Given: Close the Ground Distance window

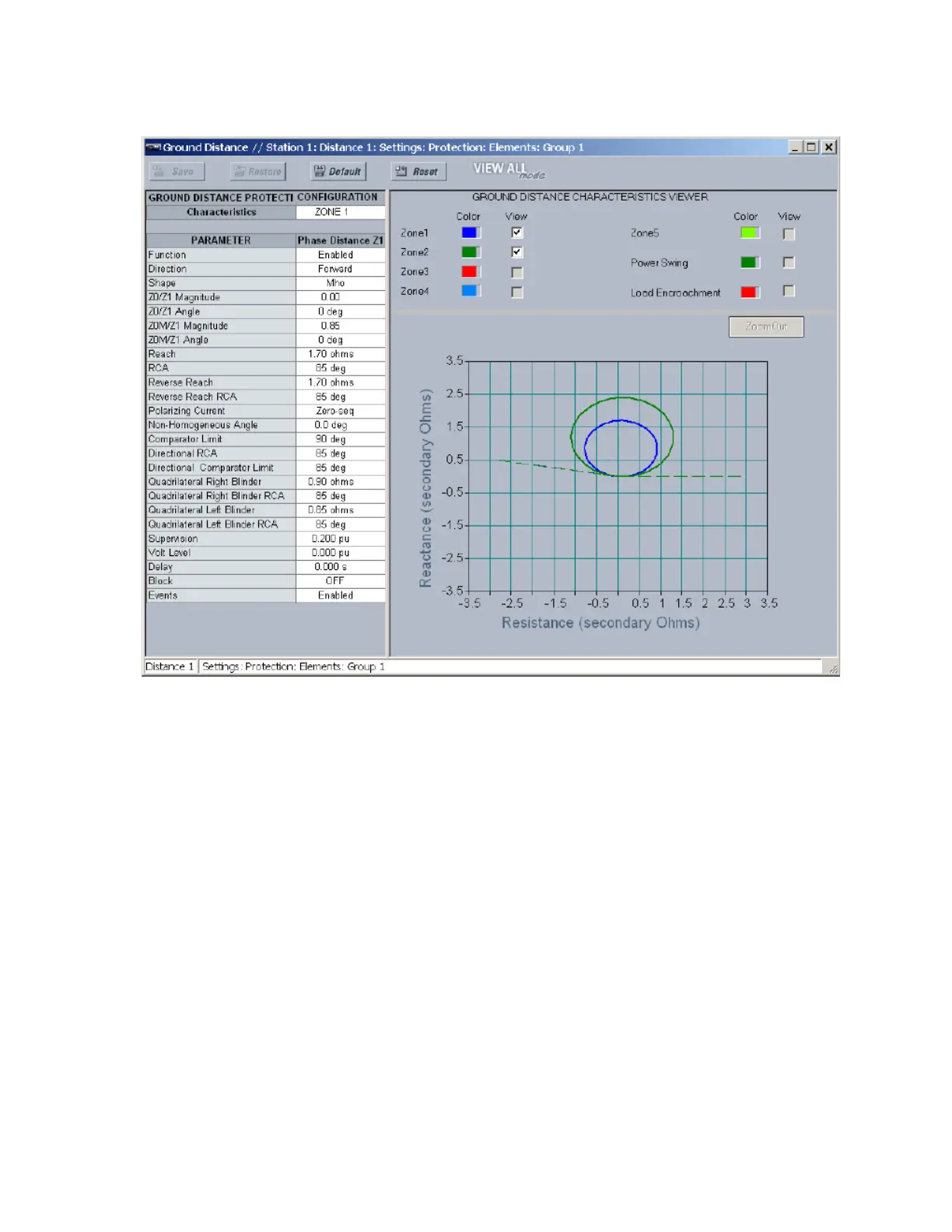Looking at the screenshot, I should pos(829,147).
